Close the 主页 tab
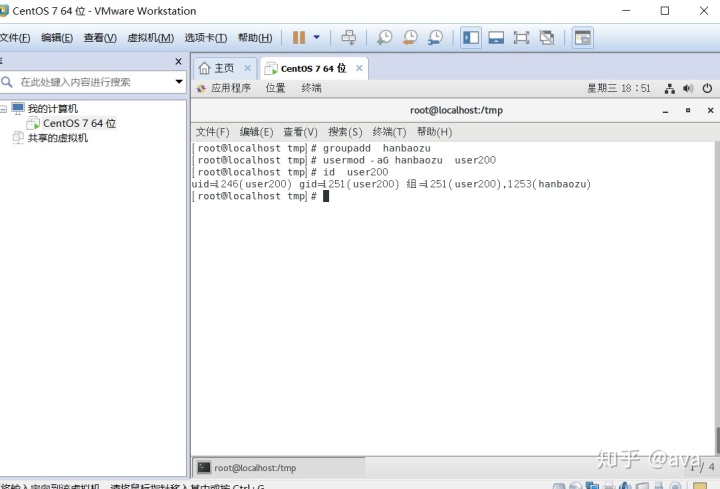720x489 pixels. (x=248, y=68)
